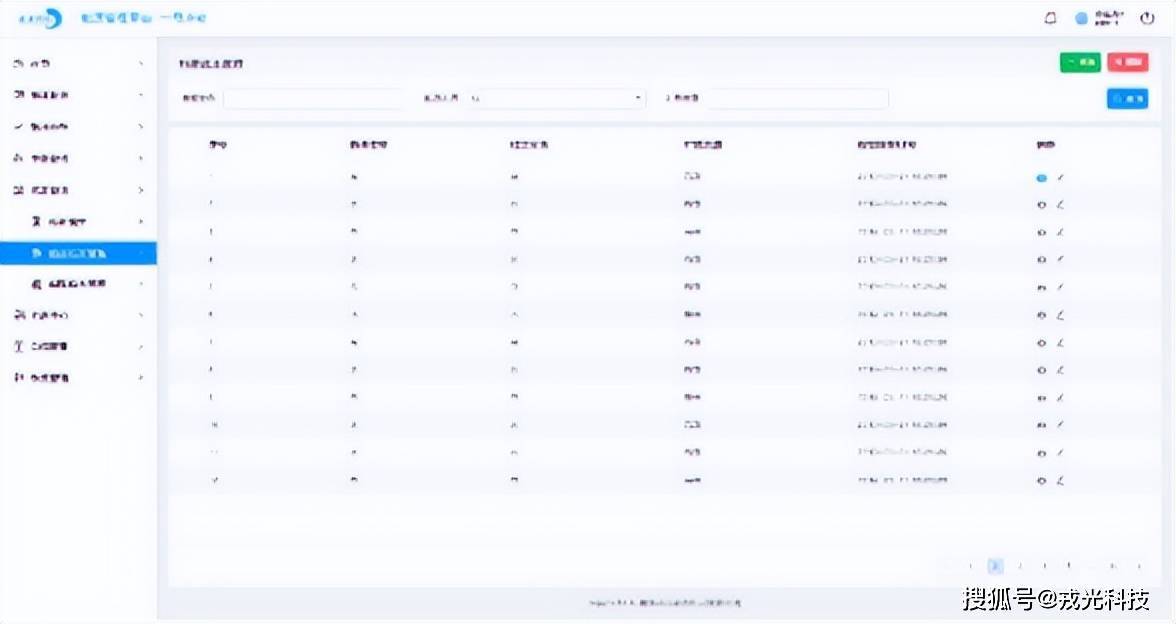Click the blue view icon in first table row
The image size is (1176, 624).
coord(1042,177)
